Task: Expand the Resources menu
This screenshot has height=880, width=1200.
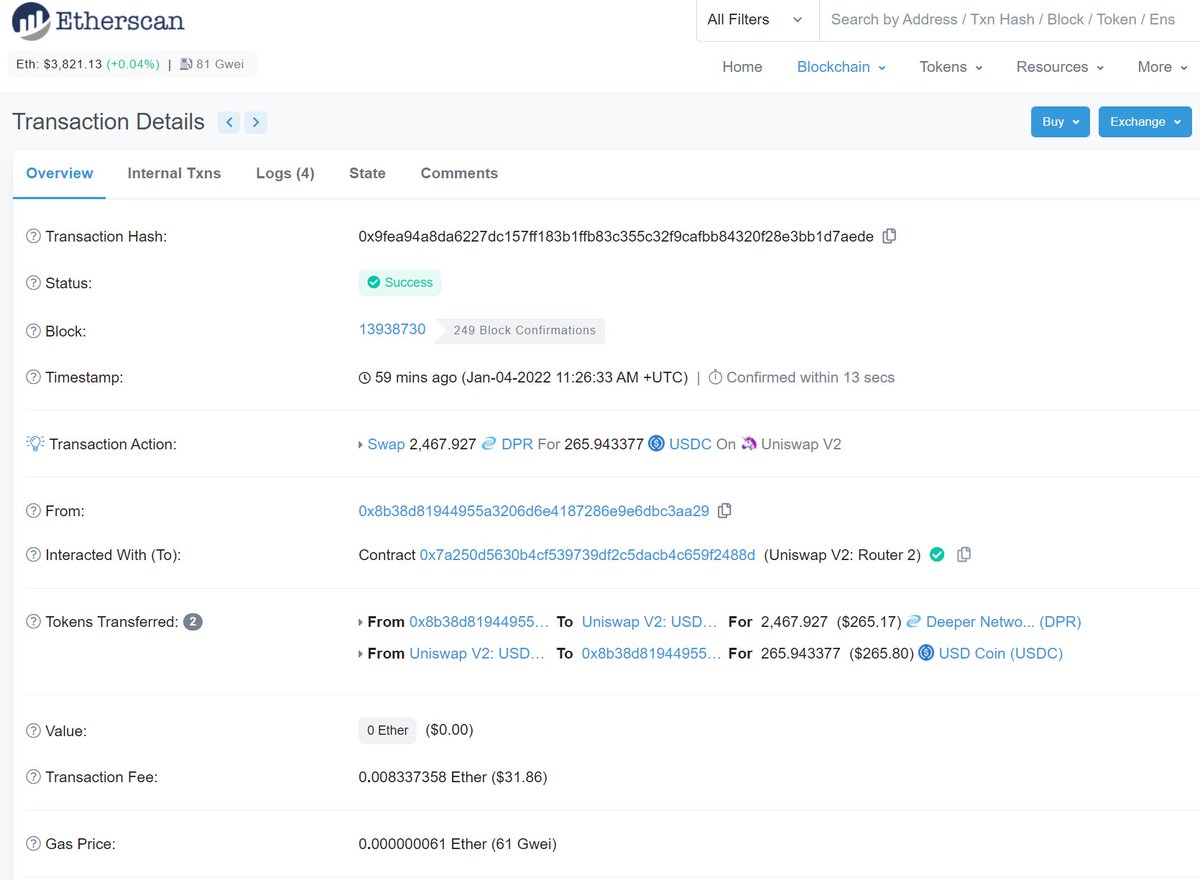Action: [x=1060, y=67]
